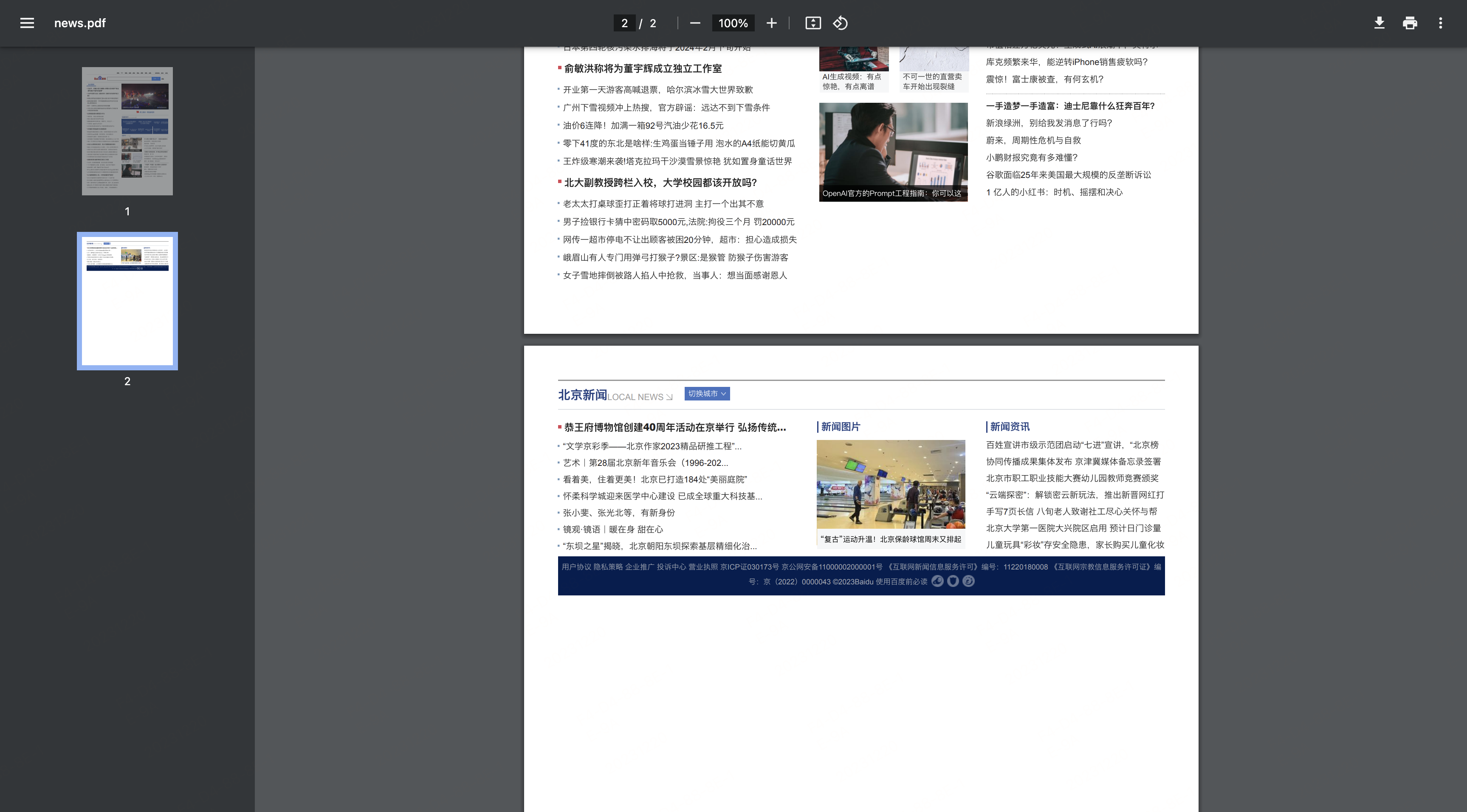The image size is (1467, 812).
Task: Open the more actions menu
Action: [1440, 23]
